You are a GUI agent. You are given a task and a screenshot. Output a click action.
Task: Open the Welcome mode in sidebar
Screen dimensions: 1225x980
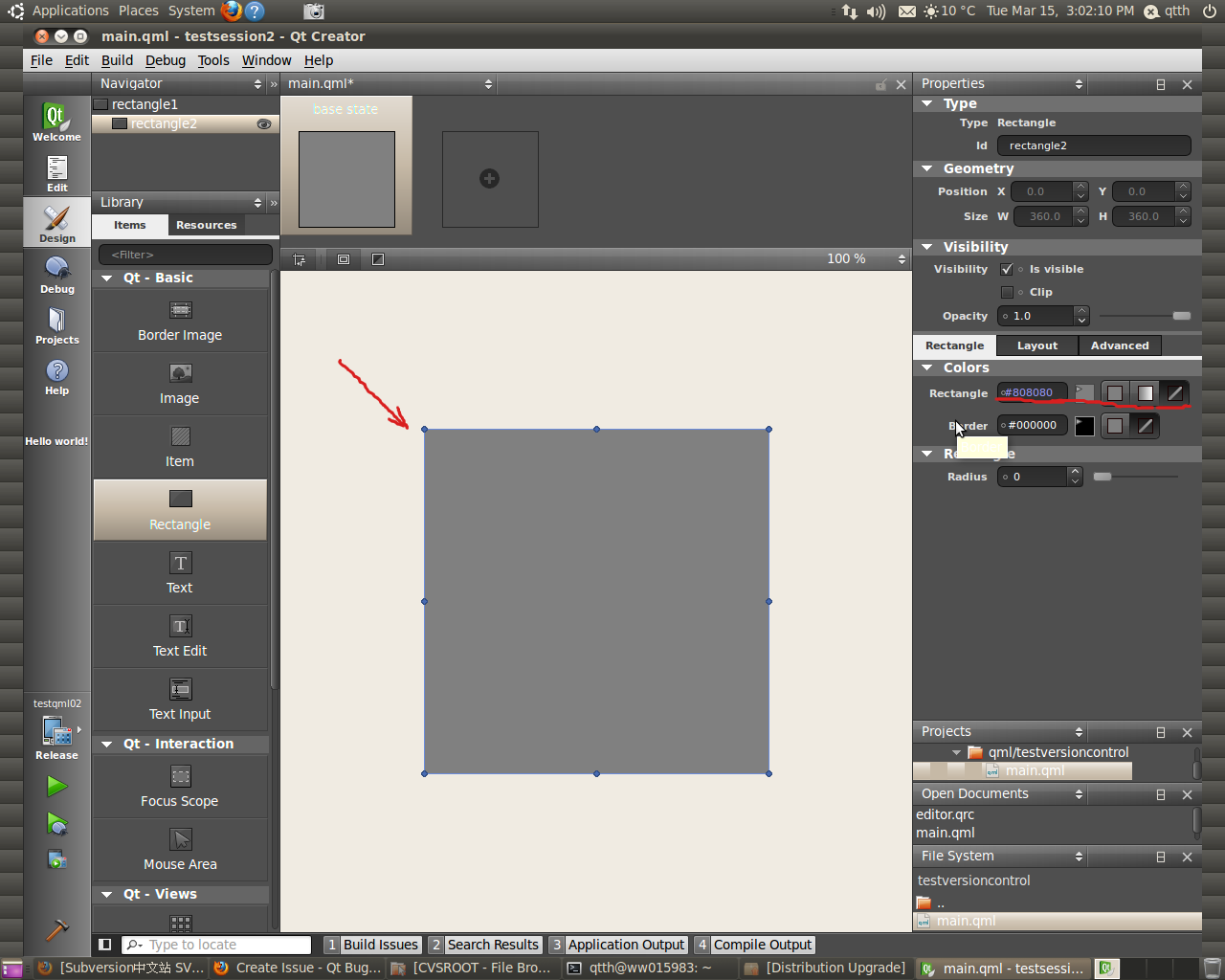(56, 122)
